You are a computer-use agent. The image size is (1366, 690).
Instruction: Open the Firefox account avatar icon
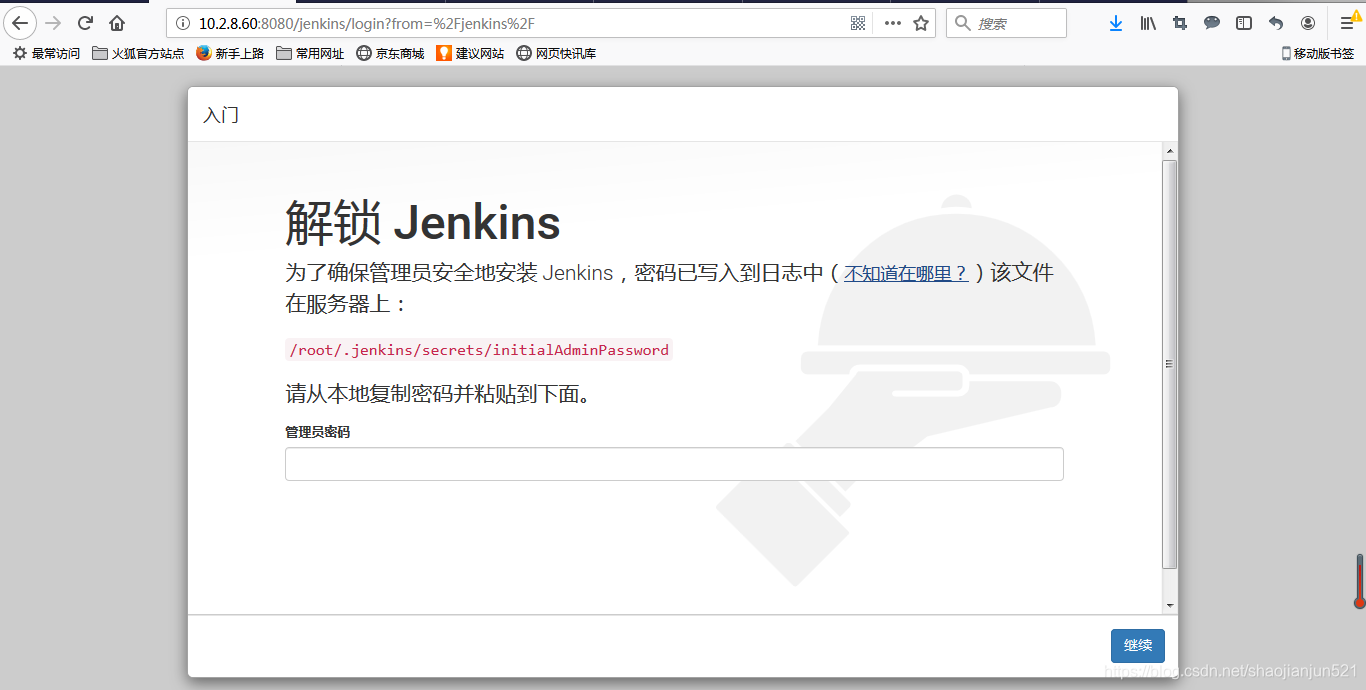[1308, 23]
